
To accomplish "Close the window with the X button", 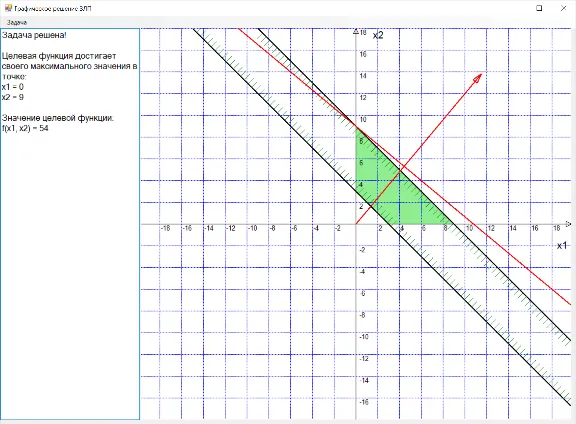I will tap(564, 8).
